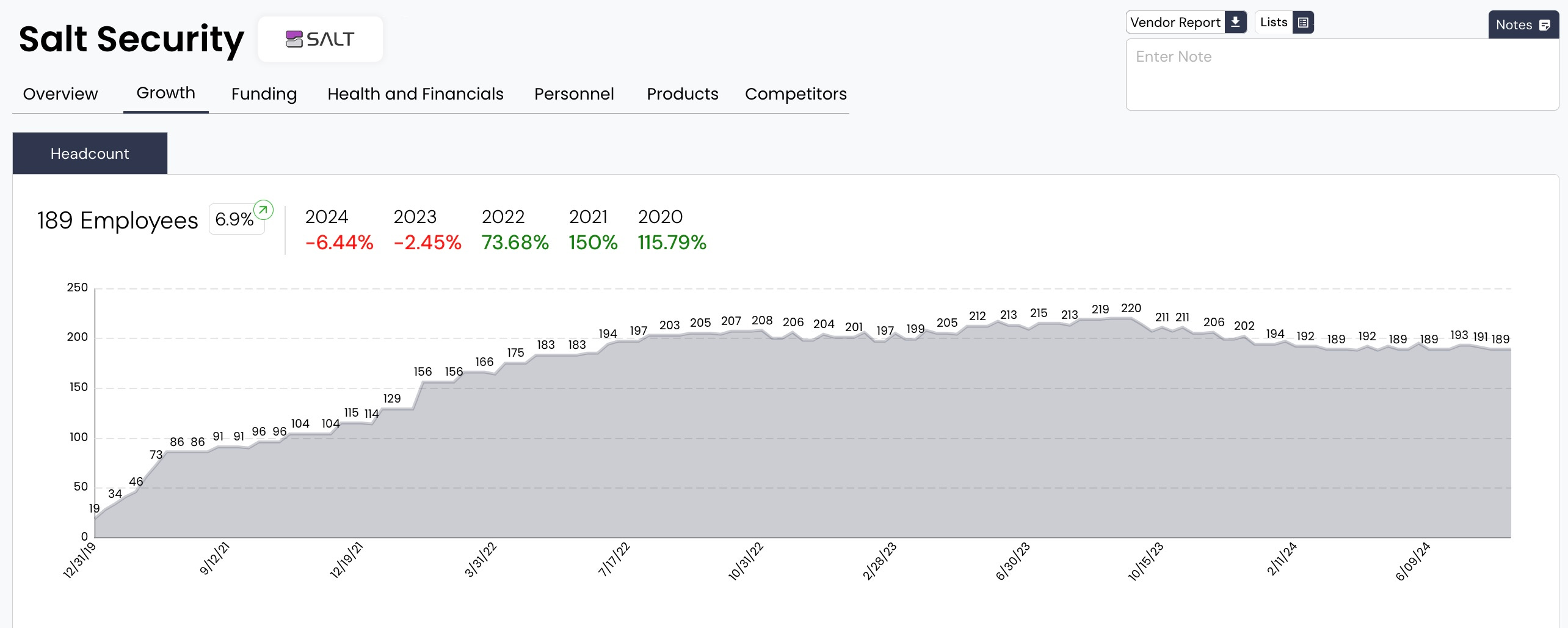The height and width of the screenshot is (628, 1568).
Task: Click the data label 34
Action: 115,494
